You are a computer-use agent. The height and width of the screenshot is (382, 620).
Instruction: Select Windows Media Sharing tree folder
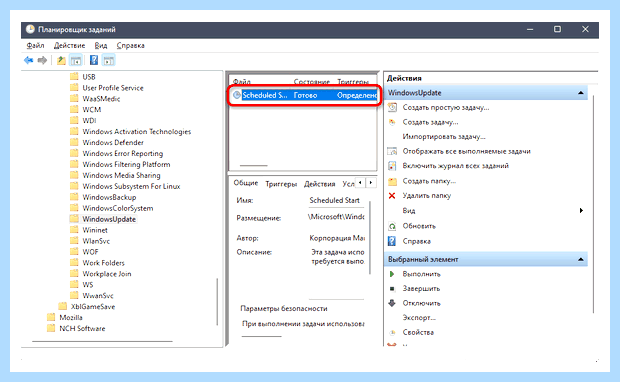click(x=121, y=175)
